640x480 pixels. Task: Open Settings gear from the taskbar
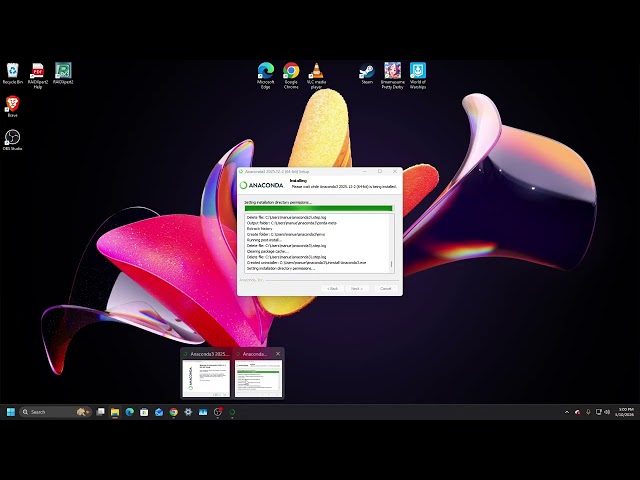[x=188, y=412]
